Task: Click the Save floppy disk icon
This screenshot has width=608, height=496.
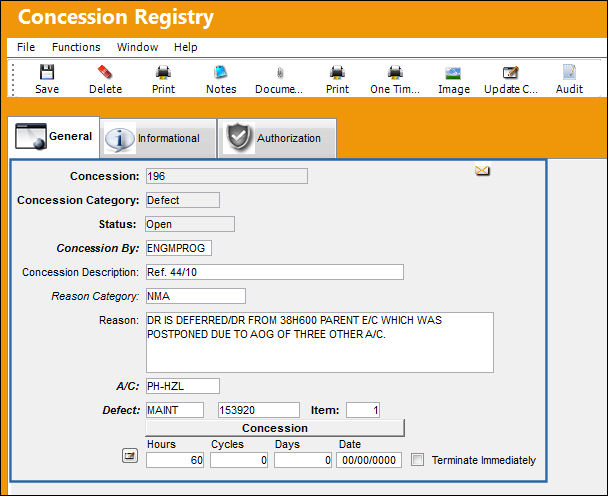Action: [x=47, y=72]
